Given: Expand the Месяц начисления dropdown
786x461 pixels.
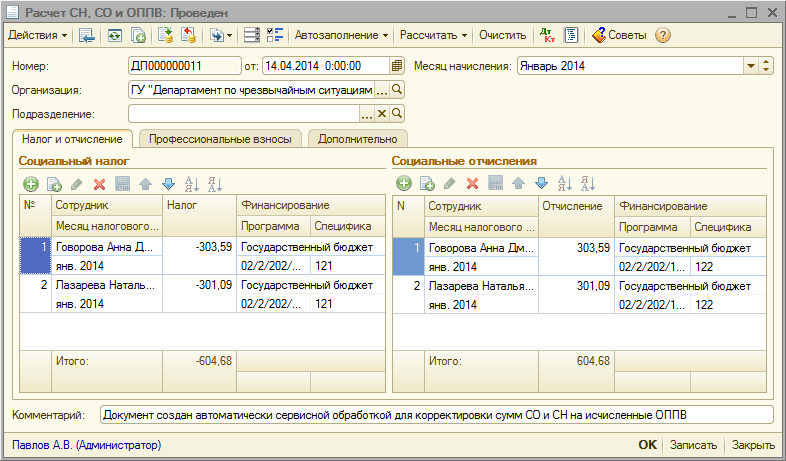Looking at the screenshot, I should pyautogui.click(x=751, y=67).
